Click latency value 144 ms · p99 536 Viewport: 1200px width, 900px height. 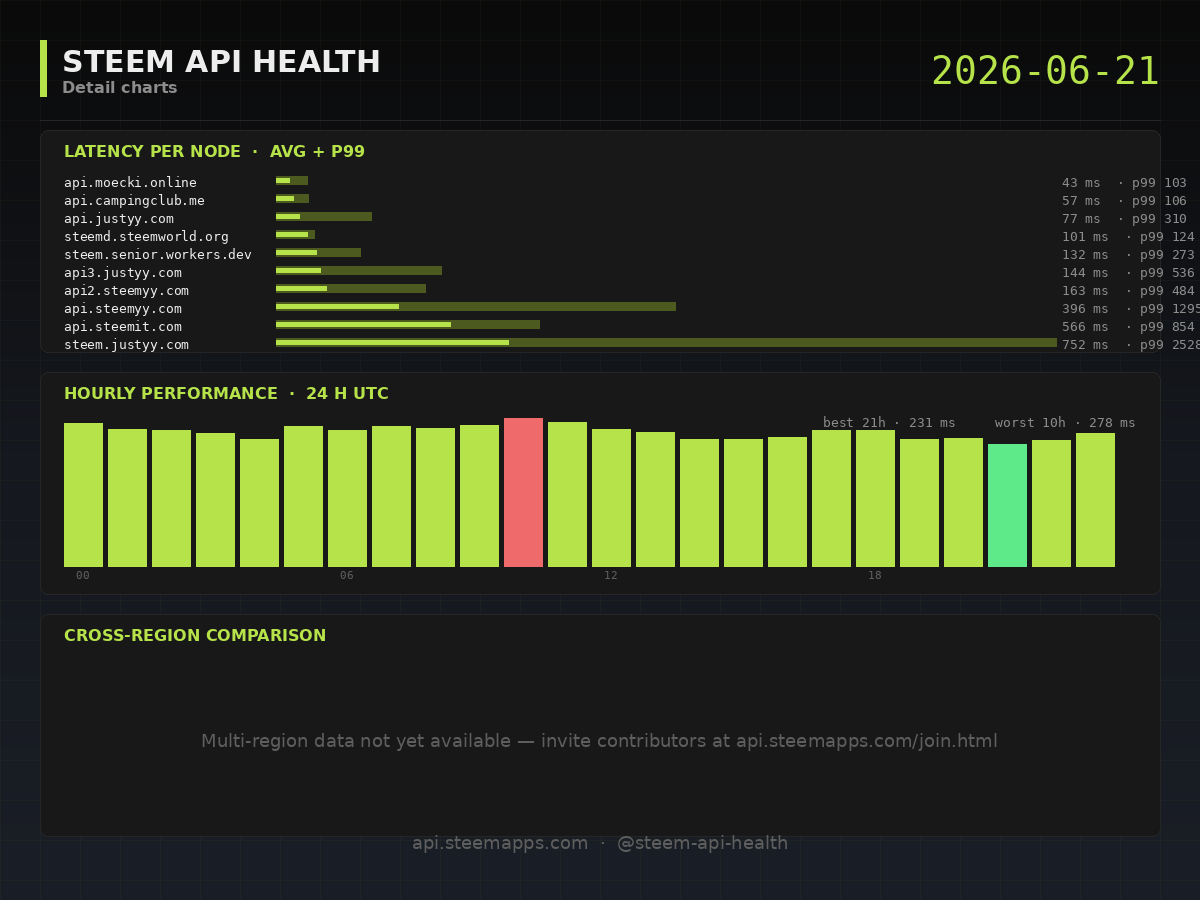(x=1128, y=273)
